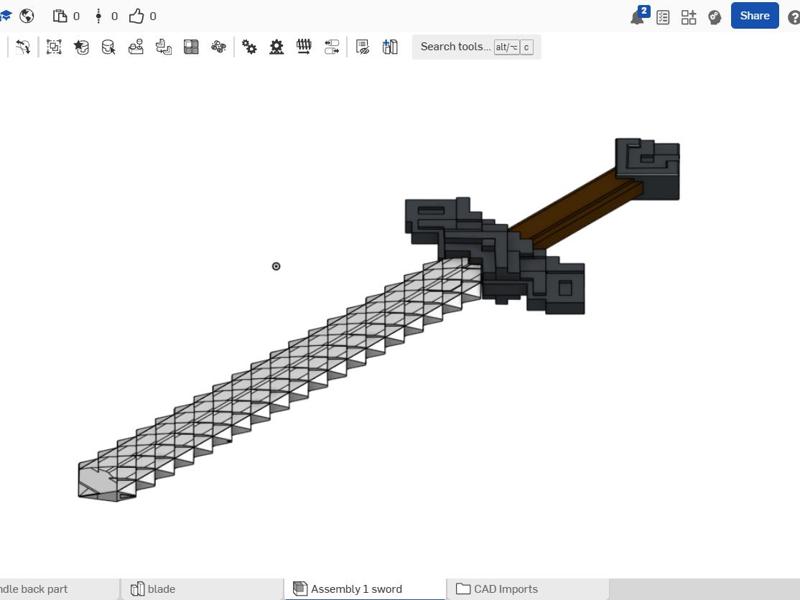Click the display states eye-list icon
Image resolution: width=800 pixels, height=600 pixels.
point(362,47)
